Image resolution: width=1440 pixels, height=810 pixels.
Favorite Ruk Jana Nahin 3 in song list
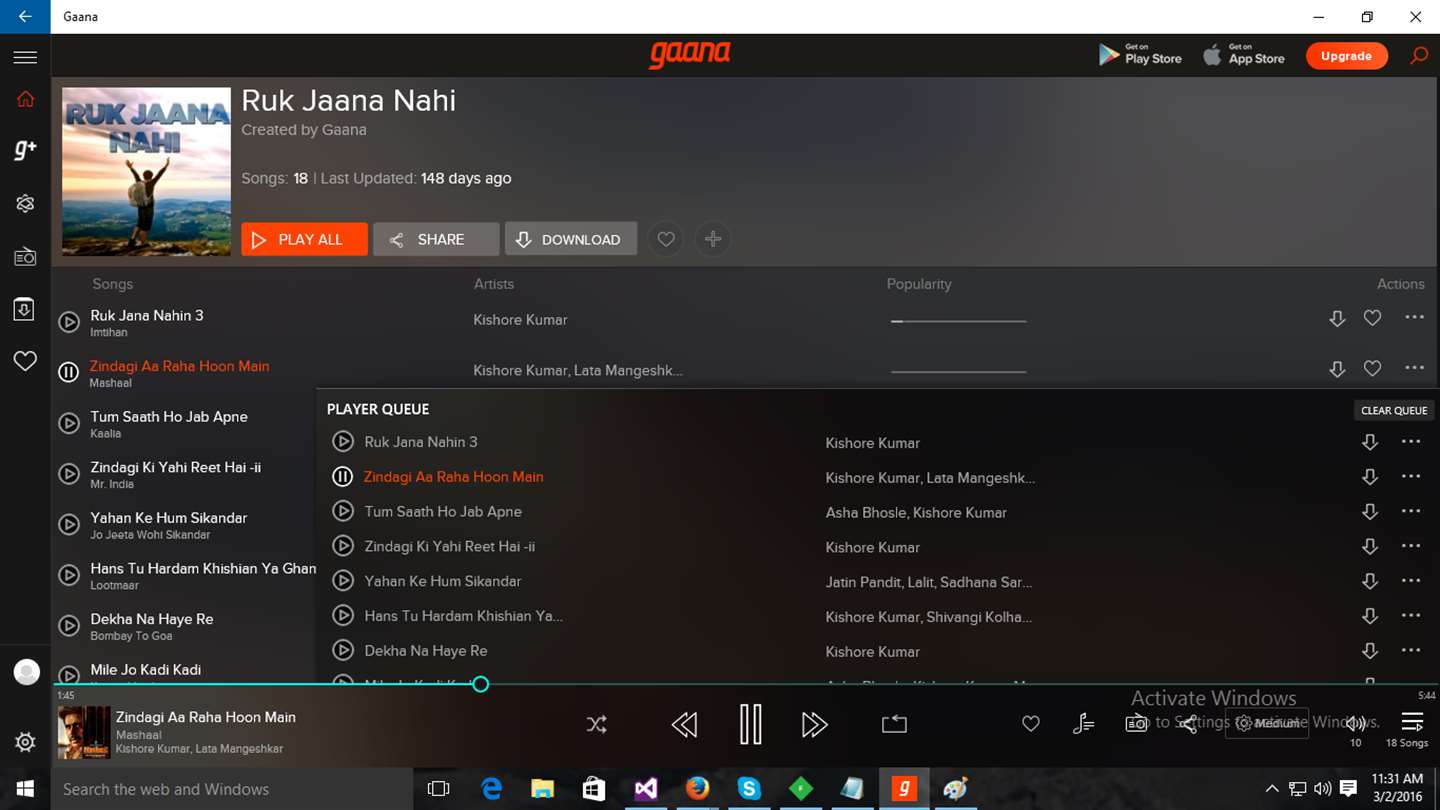1372,318
